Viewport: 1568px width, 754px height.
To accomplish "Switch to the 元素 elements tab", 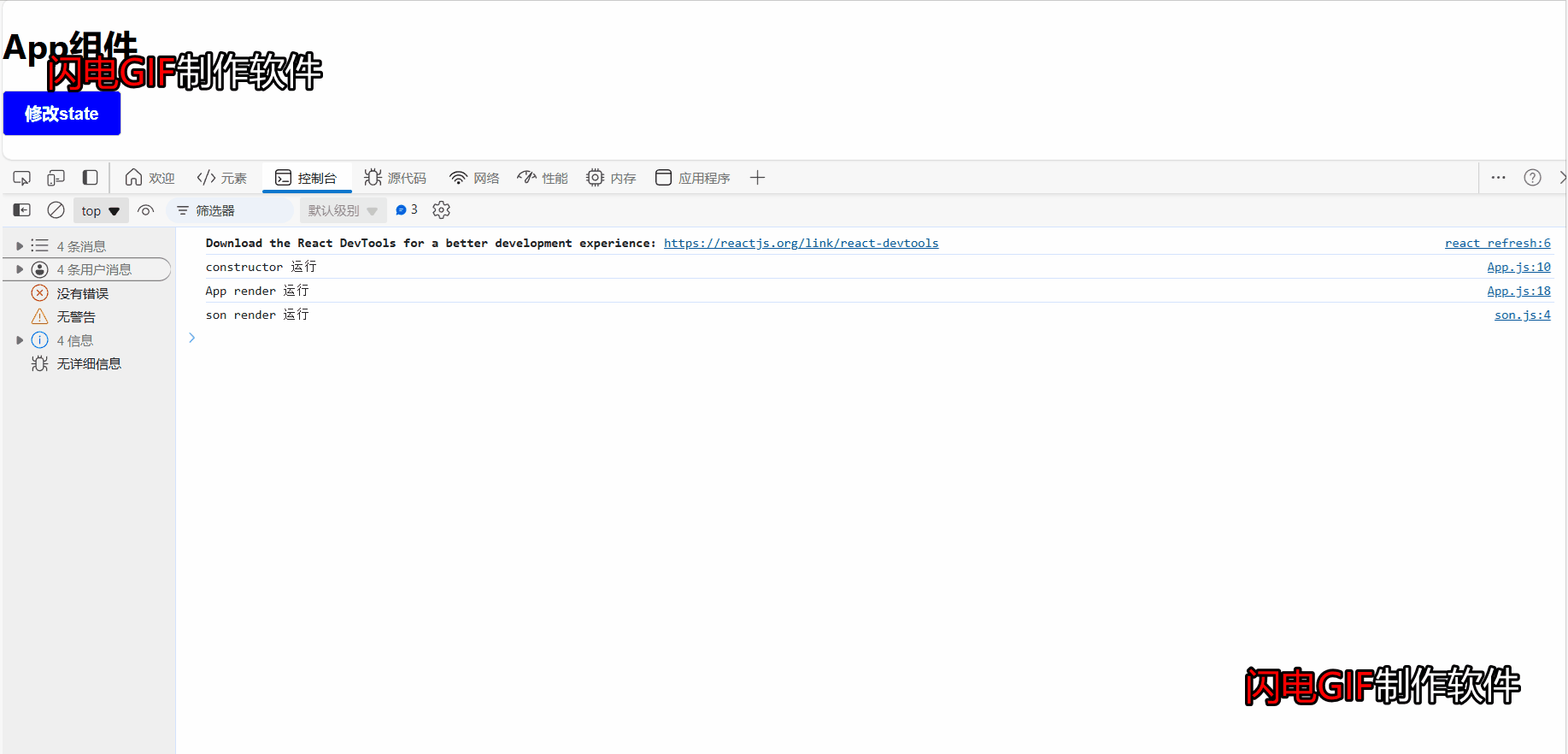I will [x=221, y=178].
